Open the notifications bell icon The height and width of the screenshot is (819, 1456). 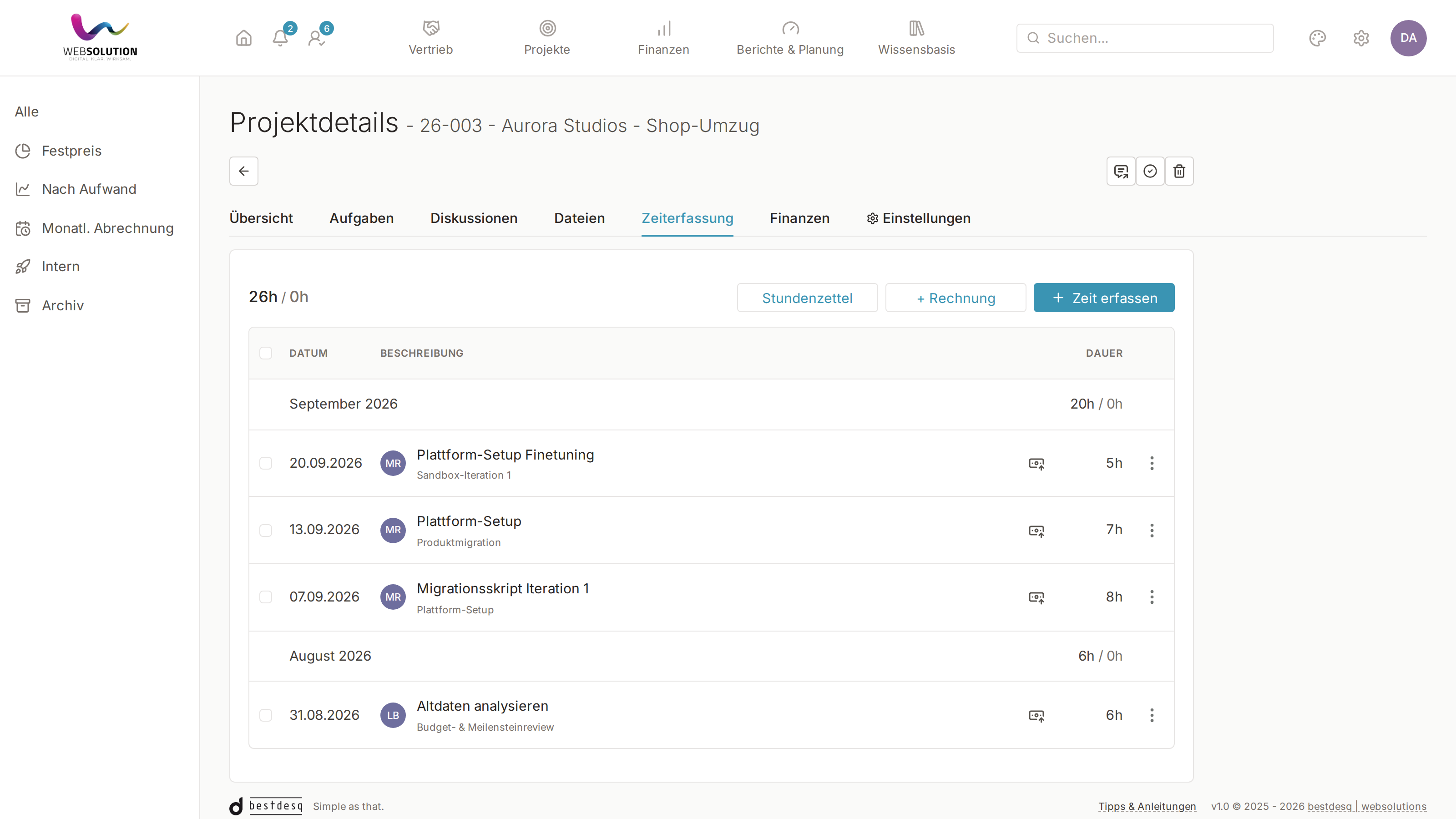280,38
